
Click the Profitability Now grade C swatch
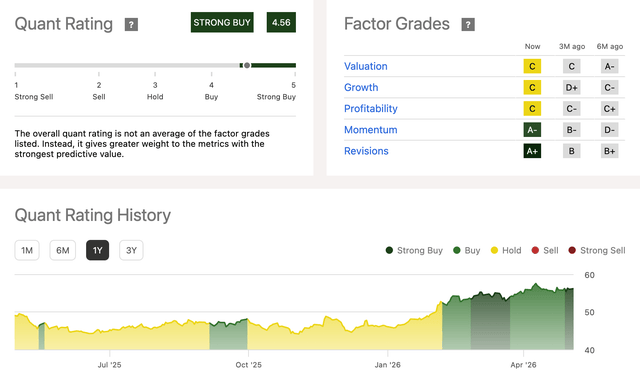pyautogui.click(x=532, y=109)
